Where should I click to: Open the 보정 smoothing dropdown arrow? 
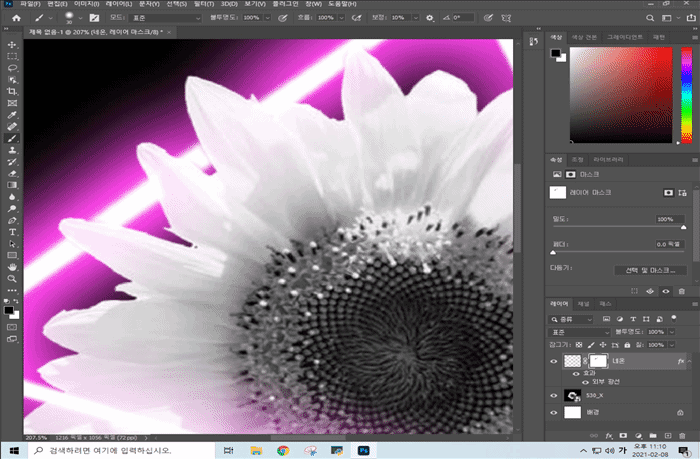point(416,18)
